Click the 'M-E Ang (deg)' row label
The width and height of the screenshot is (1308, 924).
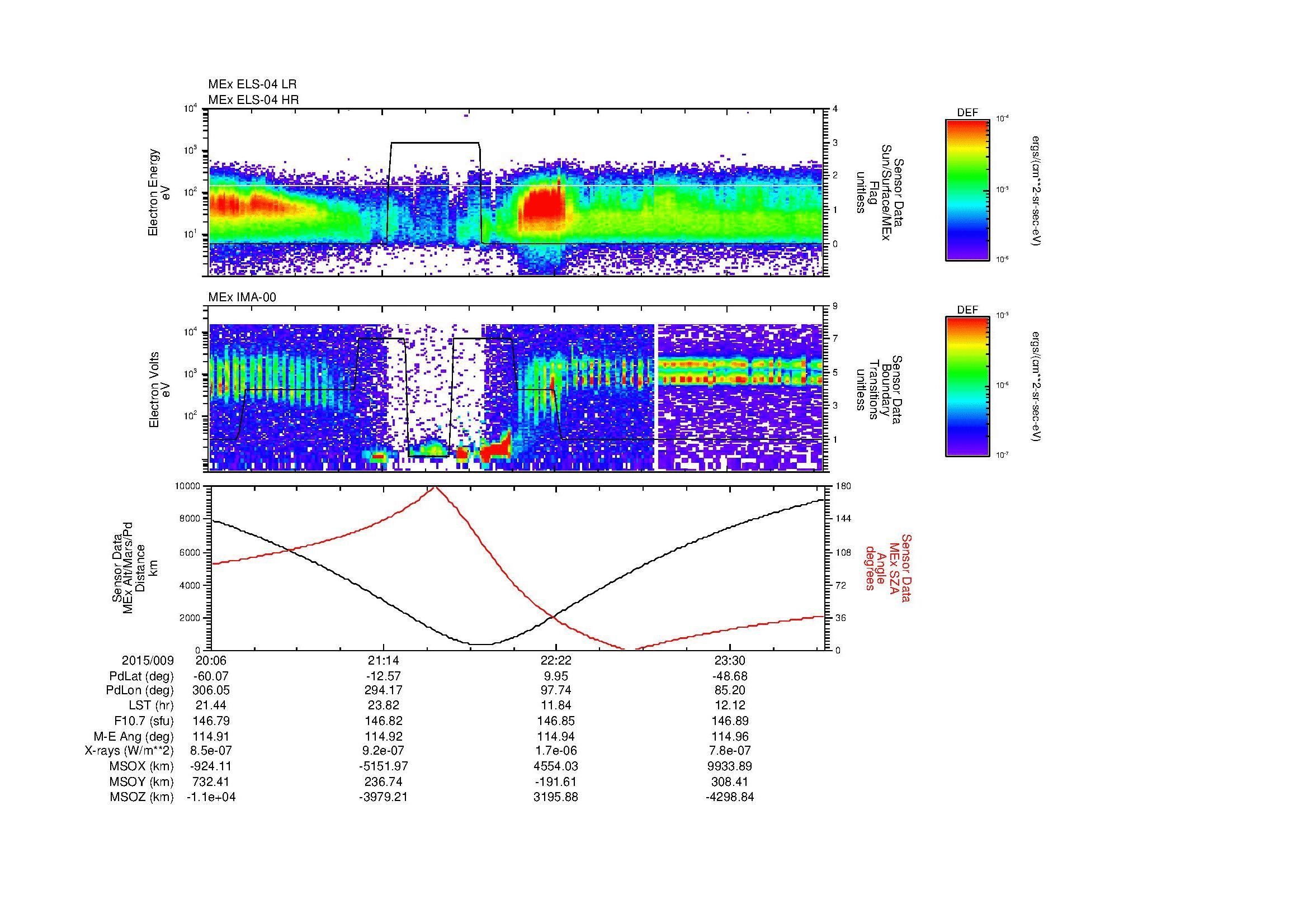(x=134, y=737)
